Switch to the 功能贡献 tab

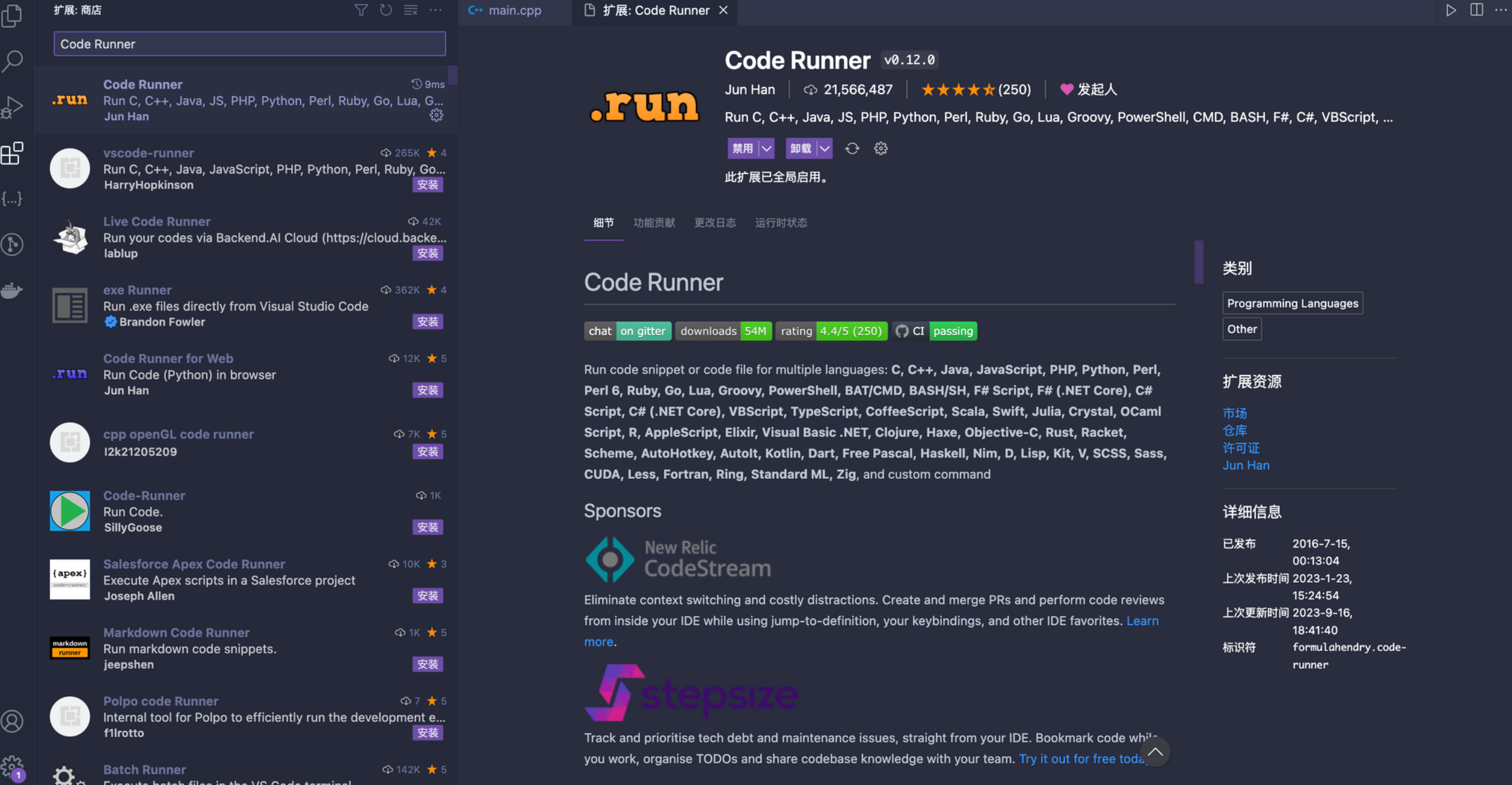click(654, 223)
